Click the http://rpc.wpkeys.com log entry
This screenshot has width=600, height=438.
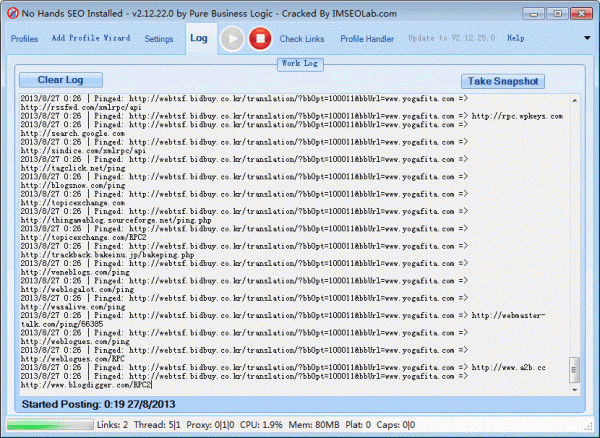tap(517, 116)
